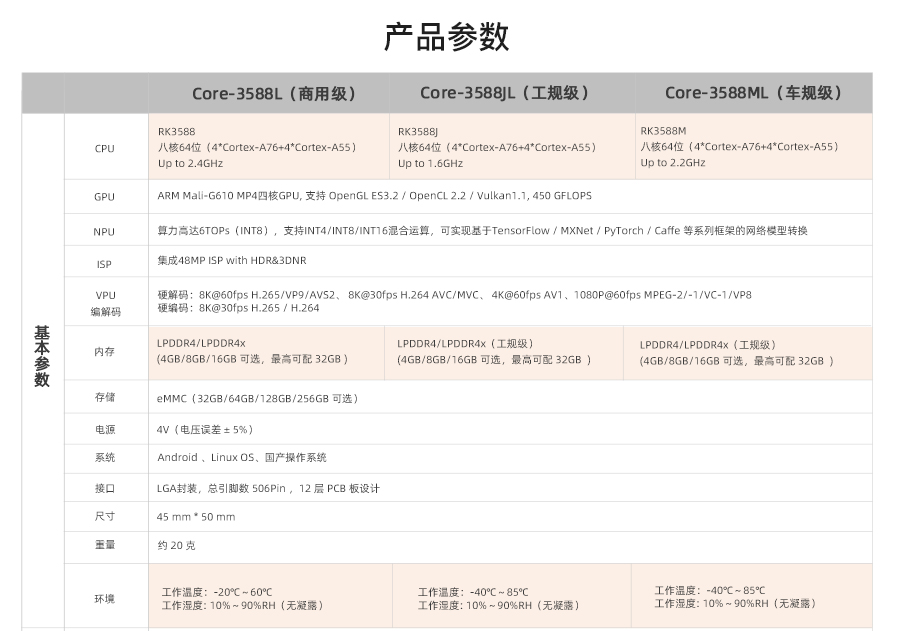Image resolution: width=900 pixels, height=631 pixels.
Task: Select the Core-3588ML（车规级） column header
Action: click(x=753, y=93)
